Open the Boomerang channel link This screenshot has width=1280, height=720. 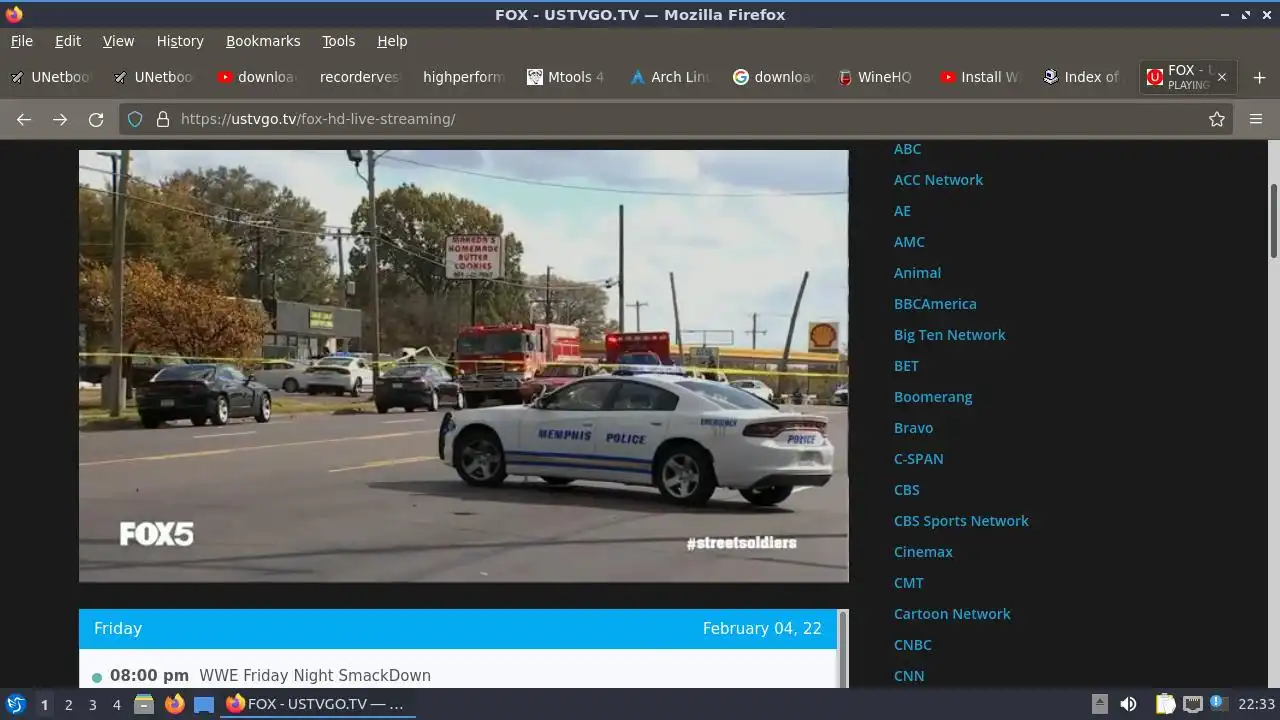tap(933, 397)
